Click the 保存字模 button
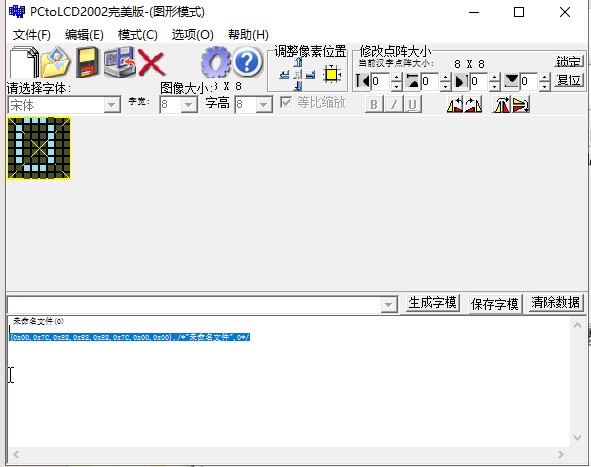Screen dimensions: 591x467 click(x=495, y=304)
